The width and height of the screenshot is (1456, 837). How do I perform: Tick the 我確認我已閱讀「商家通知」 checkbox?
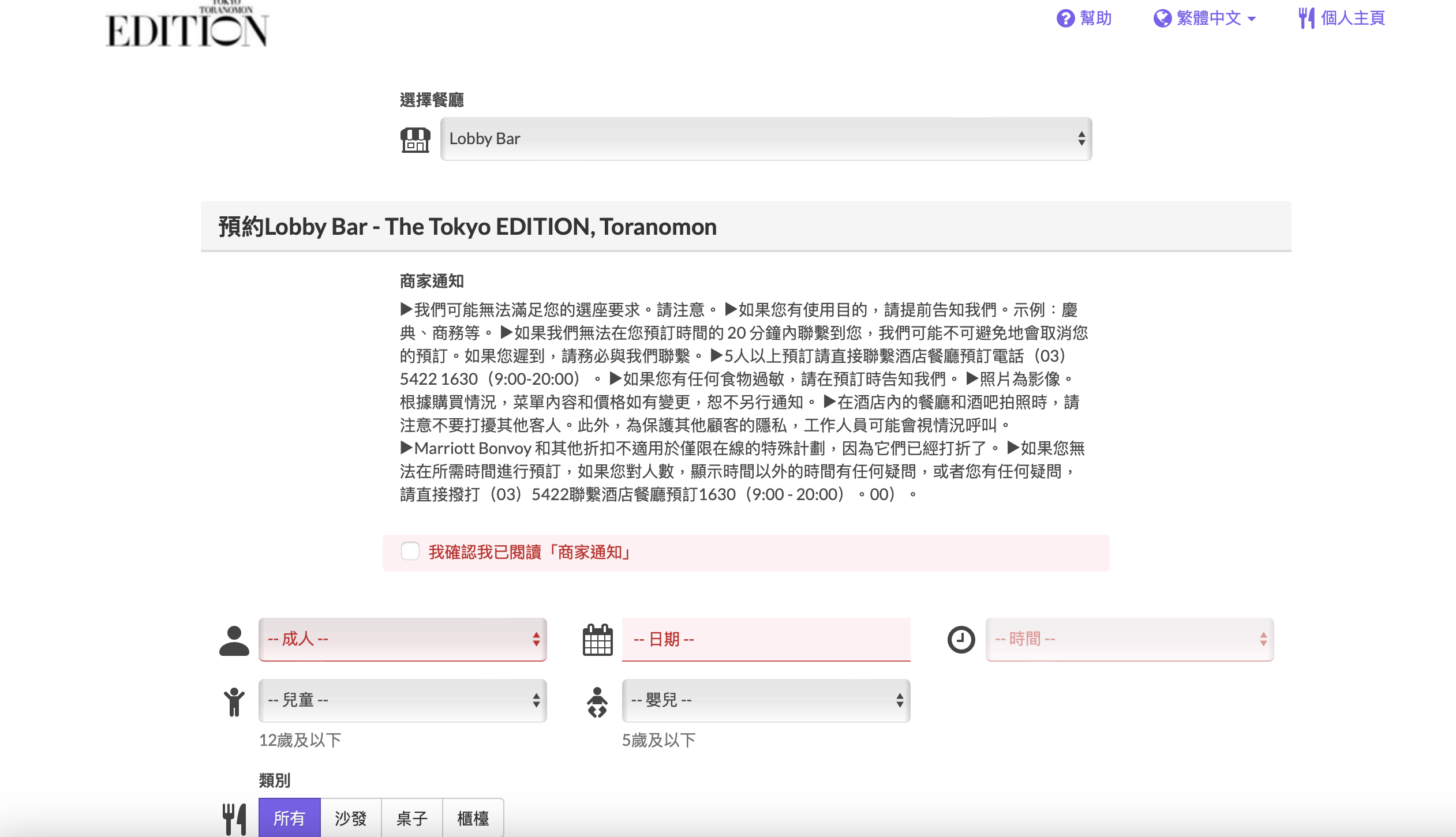(x=410, y=551)
